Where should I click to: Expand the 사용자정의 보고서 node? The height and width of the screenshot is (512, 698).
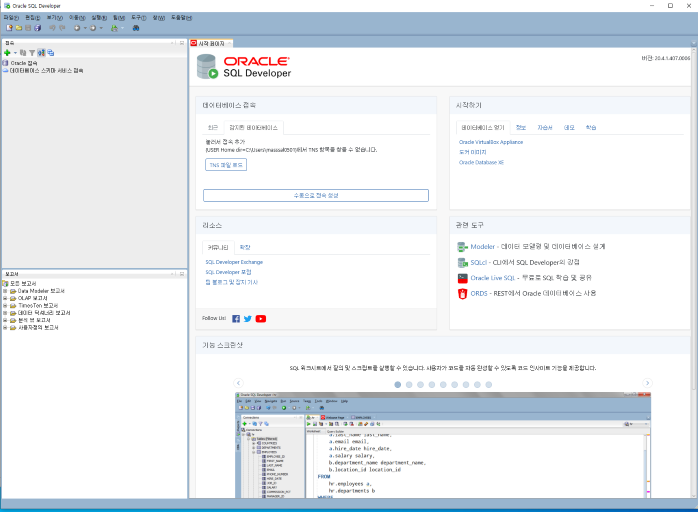pyautogui.click(x=5, y=328)
